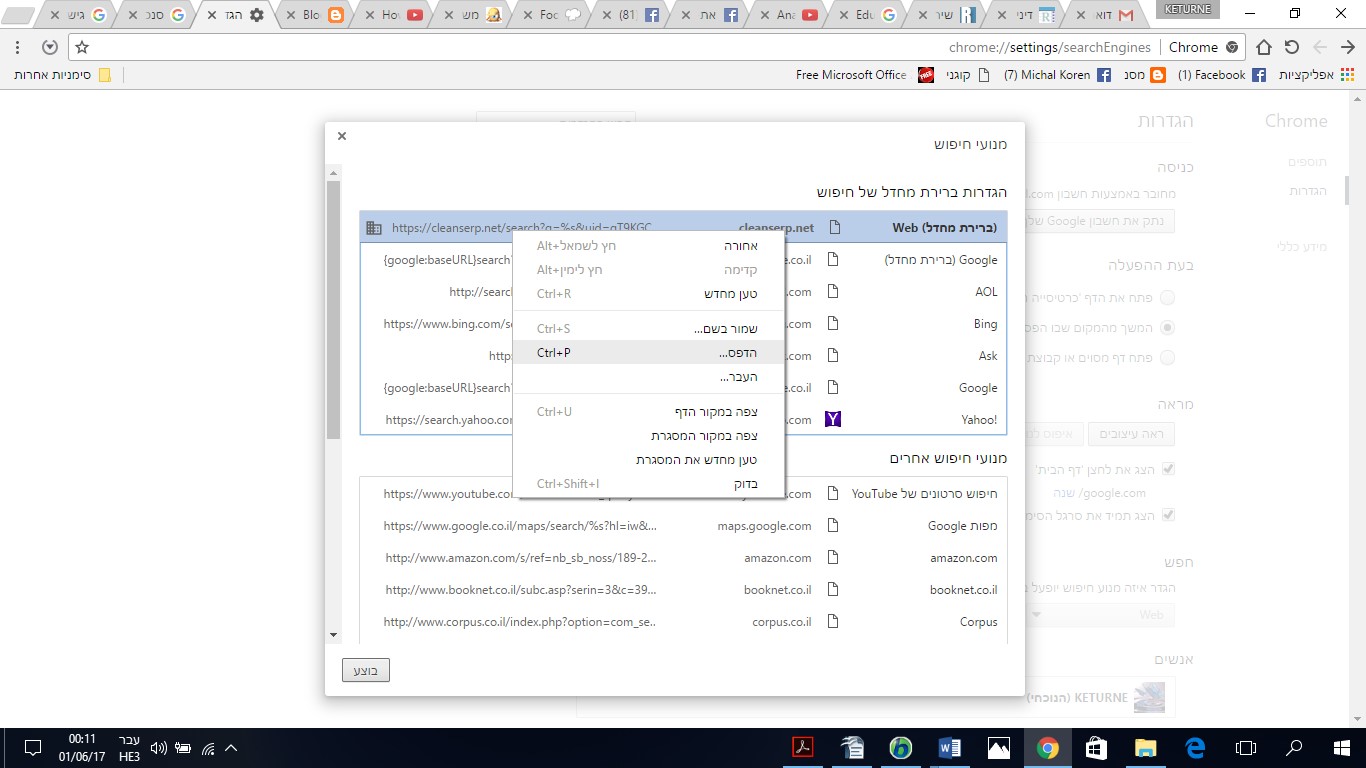Viewport: 1366px width, 768px height.
Task: Select 'בדוק' from the context menu
Action: (648, 484)
